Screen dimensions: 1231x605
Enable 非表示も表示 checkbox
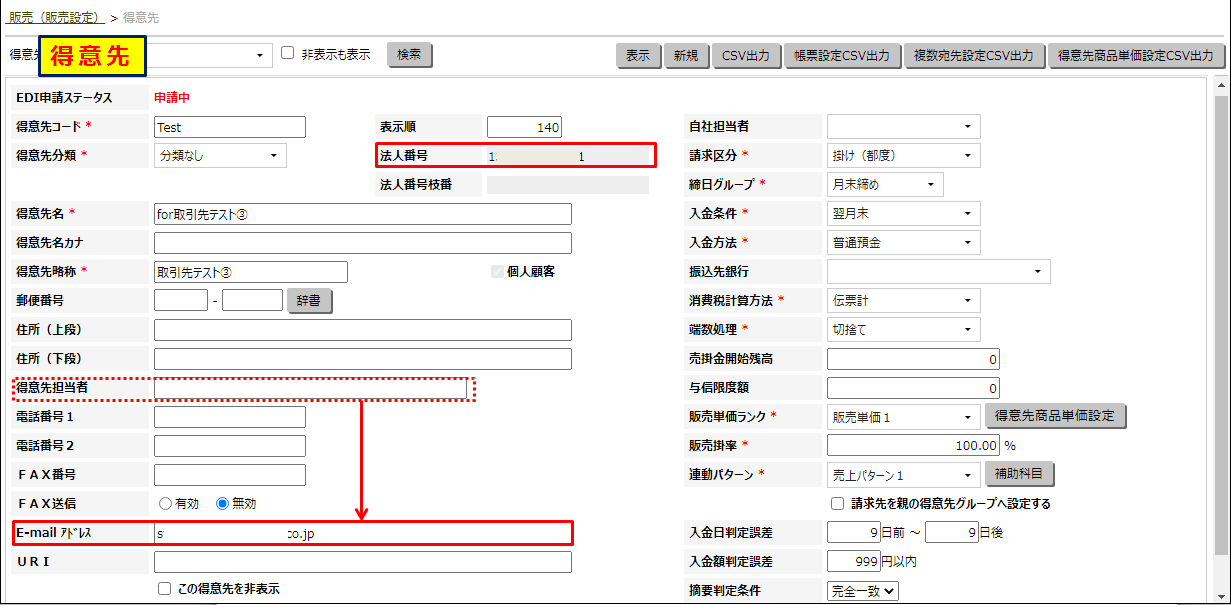click(x=288, y=54)
